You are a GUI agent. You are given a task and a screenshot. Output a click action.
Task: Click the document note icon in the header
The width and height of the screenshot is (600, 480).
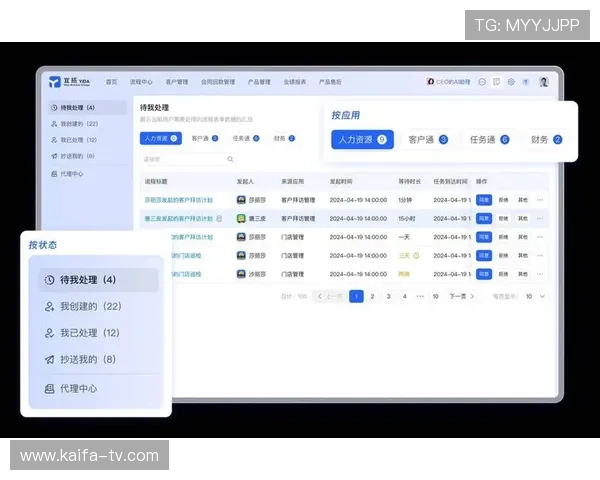point(496,82)
